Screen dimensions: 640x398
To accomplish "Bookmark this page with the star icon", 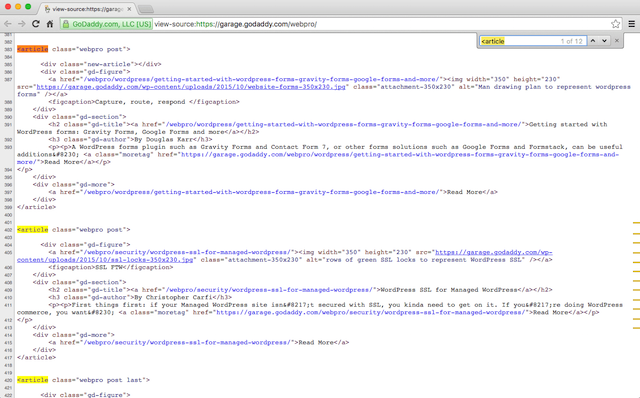I will [x=616, y=24].
